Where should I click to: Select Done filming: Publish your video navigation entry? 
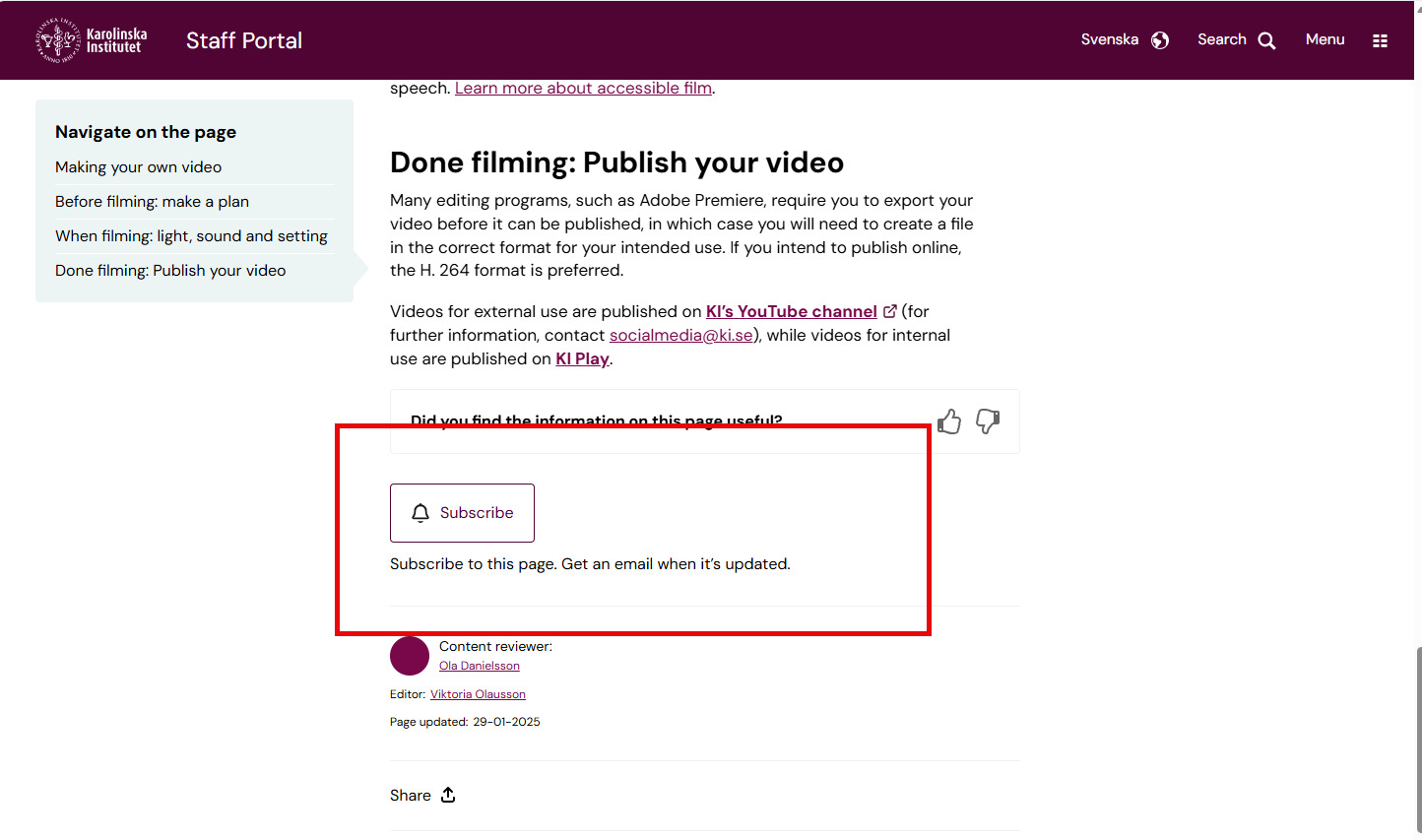click(170, 270)
